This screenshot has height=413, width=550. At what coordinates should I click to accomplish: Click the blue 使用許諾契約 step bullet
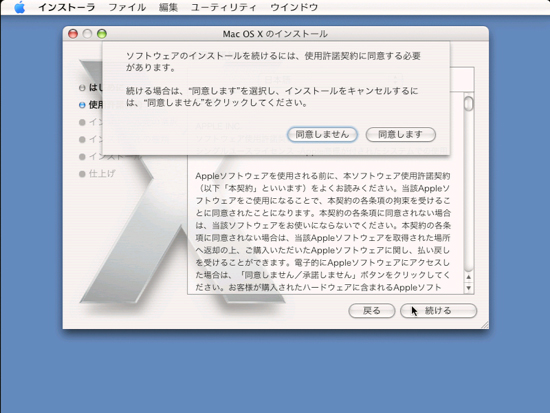82,105
